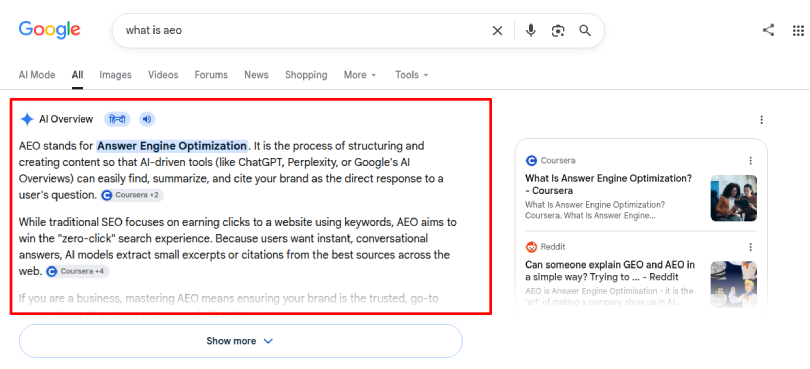Click highlighted 'Answer Engine Optimization' text

pos(172,146)
